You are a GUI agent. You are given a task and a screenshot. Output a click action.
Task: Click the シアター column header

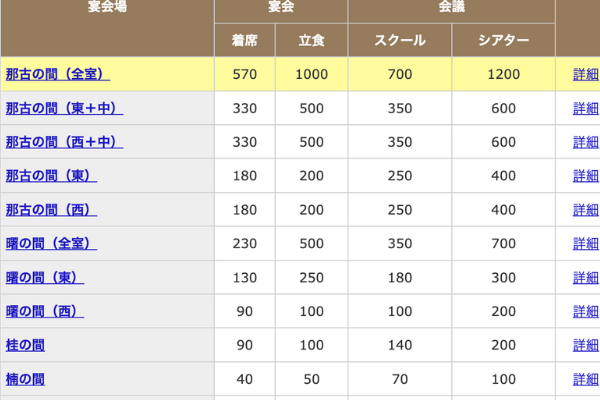tap(504, 40)
